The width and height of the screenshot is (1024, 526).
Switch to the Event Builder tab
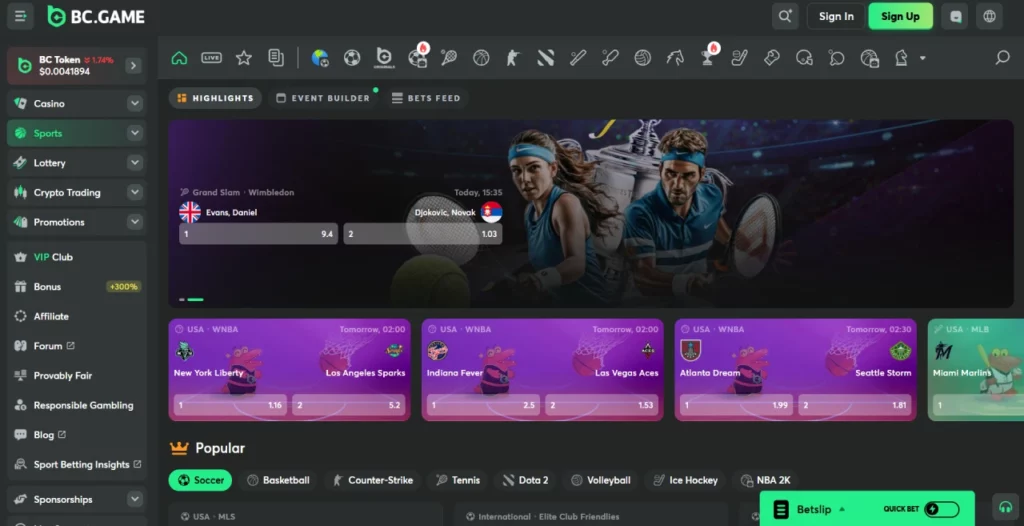pos(323,98)
